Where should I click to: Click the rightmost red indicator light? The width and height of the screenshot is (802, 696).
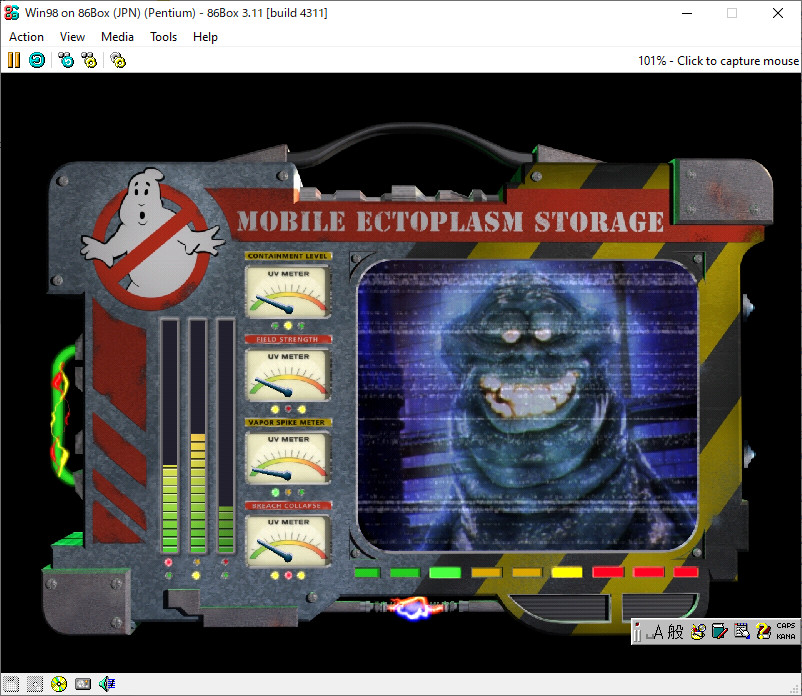click(x=686, y=572)
